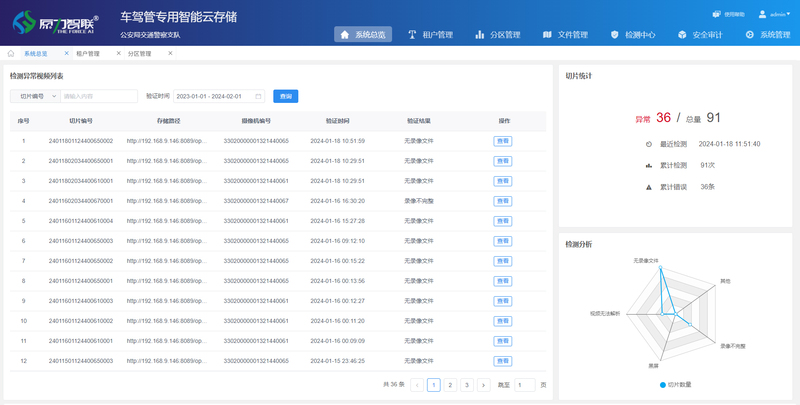Go to previous page arrow

click(x=417, y=385)
